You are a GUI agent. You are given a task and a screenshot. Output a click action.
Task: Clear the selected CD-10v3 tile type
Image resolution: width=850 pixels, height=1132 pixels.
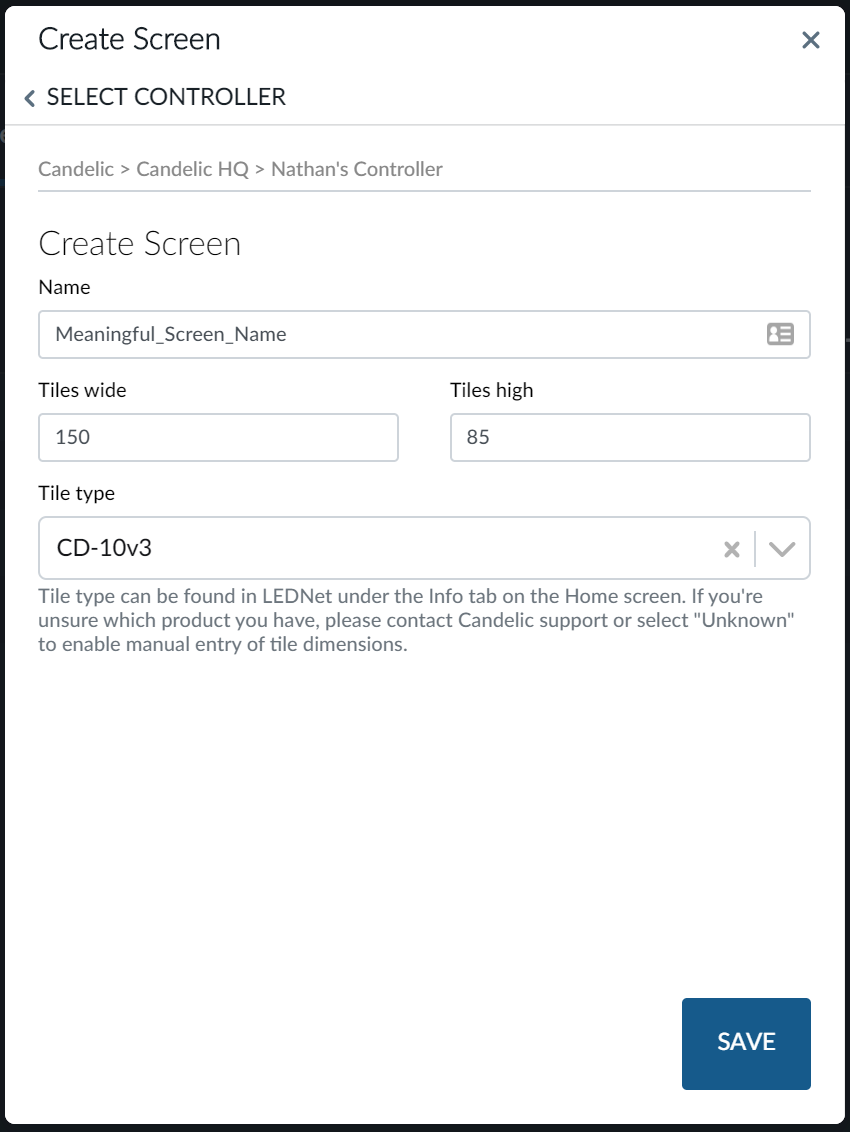click(732, 549)
